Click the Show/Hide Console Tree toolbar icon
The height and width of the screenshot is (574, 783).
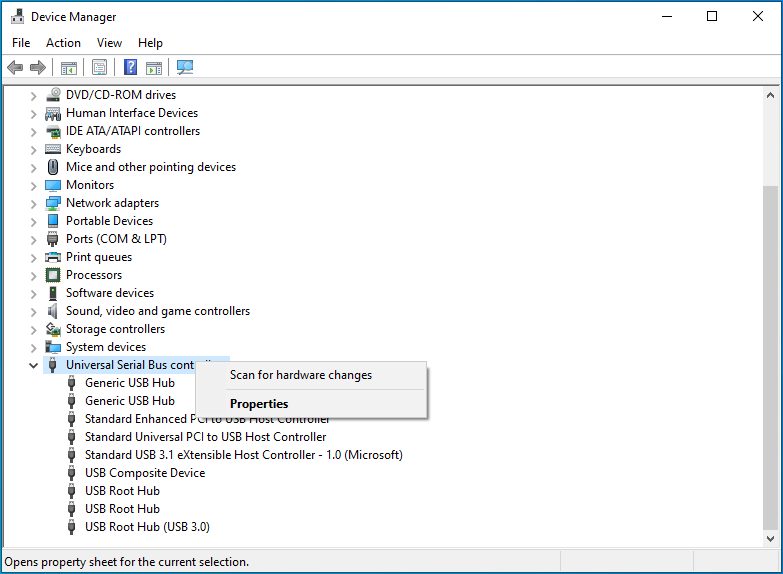tap(69, 68)
